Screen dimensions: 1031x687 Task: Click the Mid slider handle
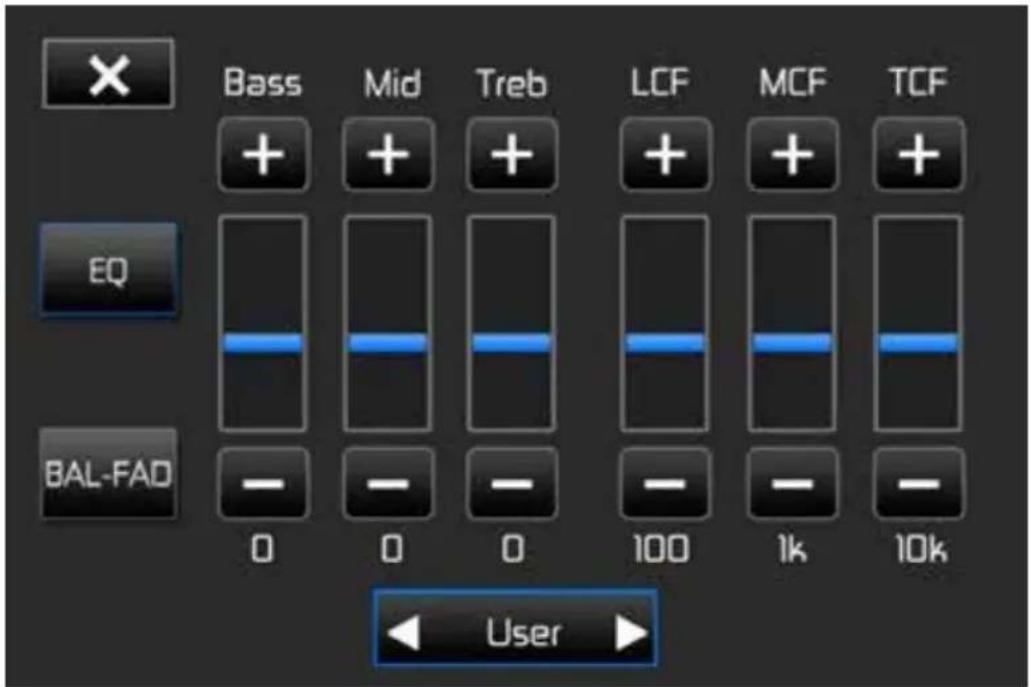(388, 343)
